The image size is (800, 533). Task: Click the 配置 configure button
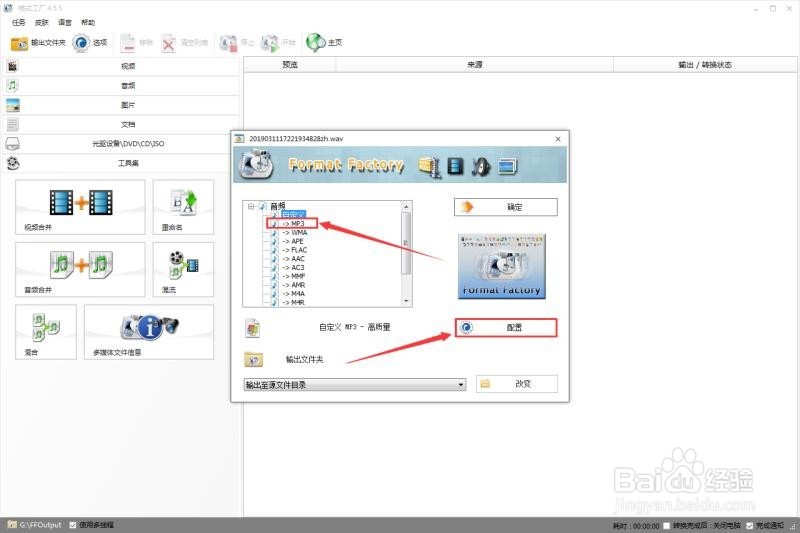(x=506, y=327)
